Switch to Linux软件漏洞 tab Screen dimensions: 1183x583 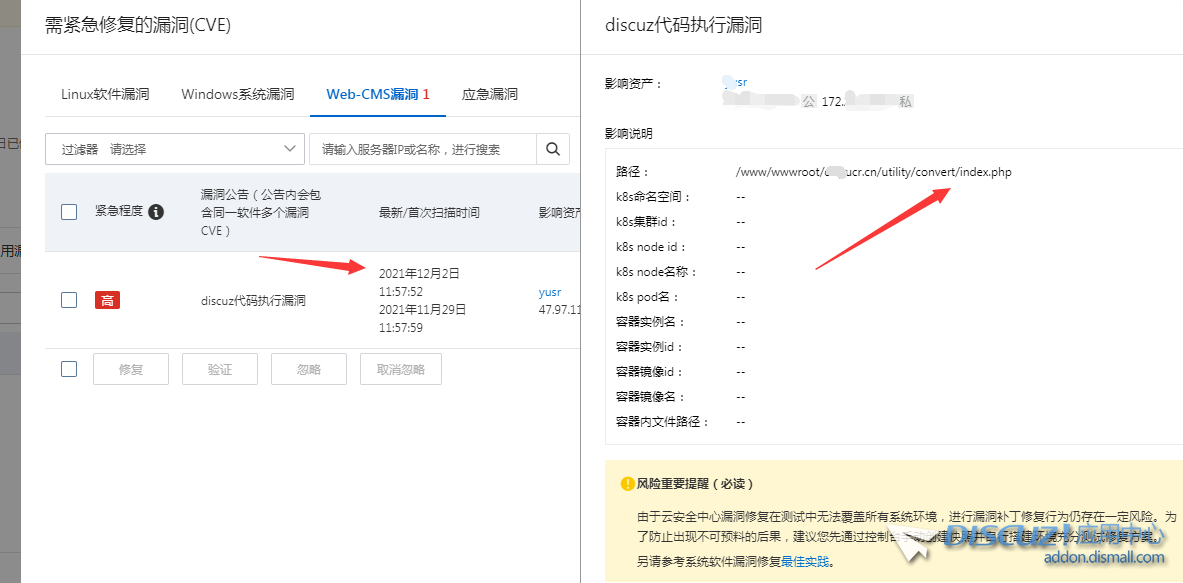tap(105, 95)
